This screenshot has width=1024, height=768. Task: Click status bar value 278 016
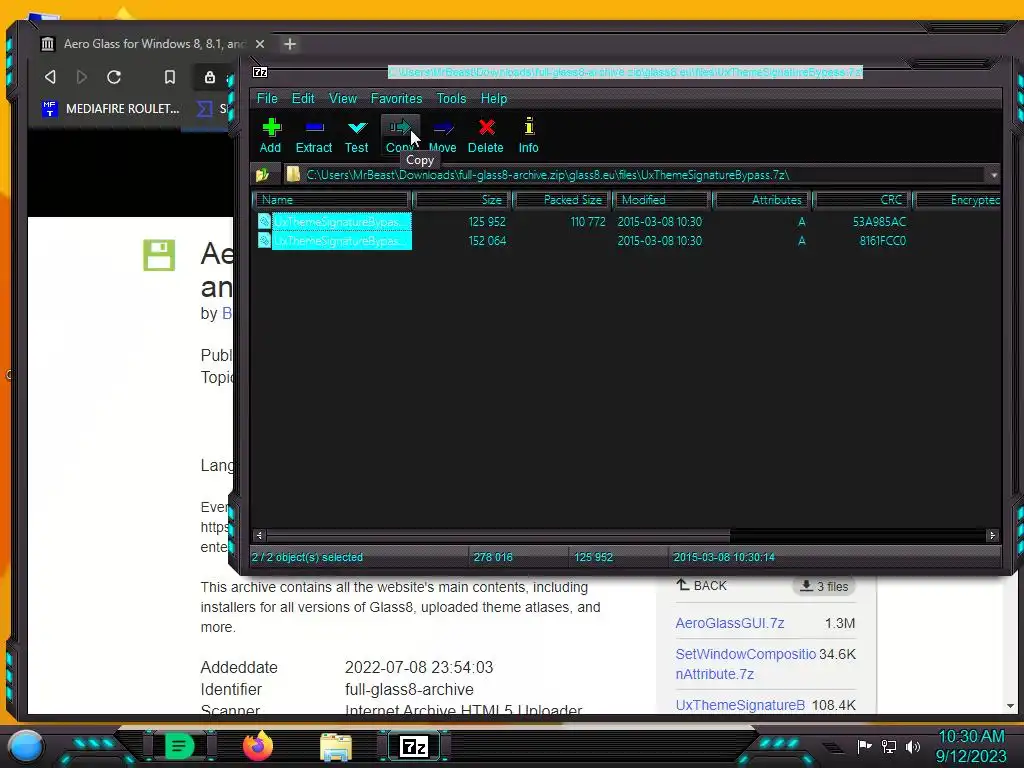pos(493,558)
